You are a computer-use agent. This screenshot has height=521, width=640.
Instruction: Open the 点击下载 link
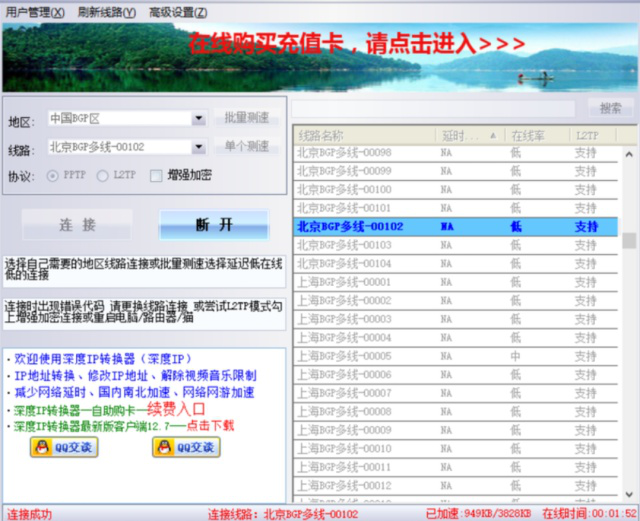point(210,426)
